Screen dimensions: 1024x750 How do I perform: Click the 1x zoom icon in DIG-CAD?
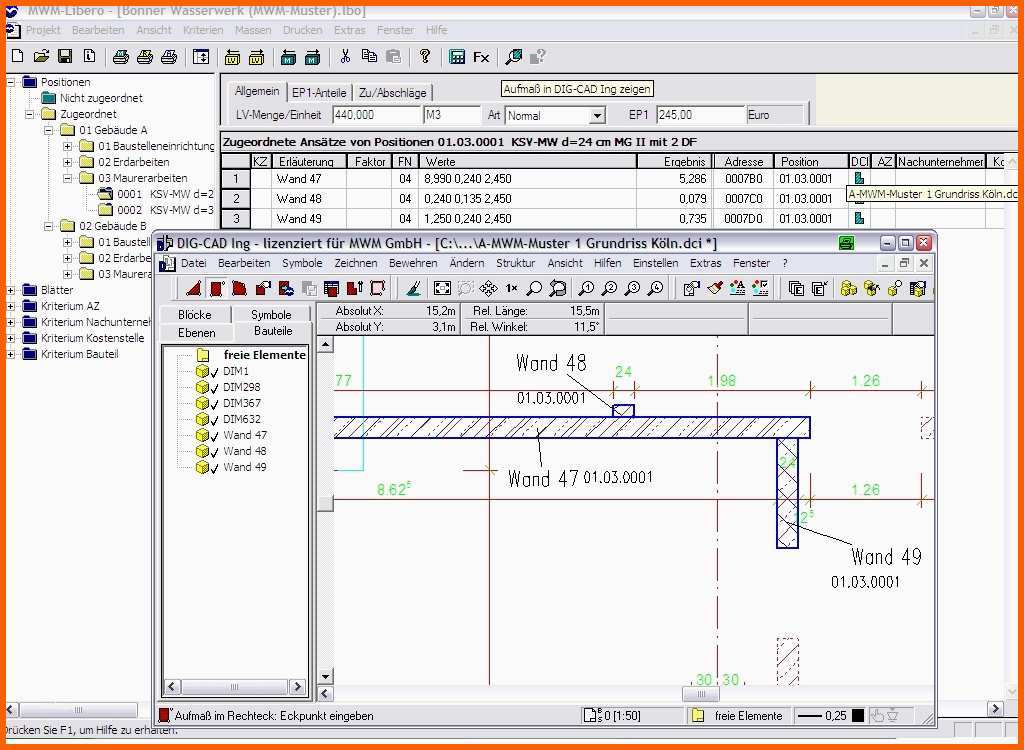point(511,288)
